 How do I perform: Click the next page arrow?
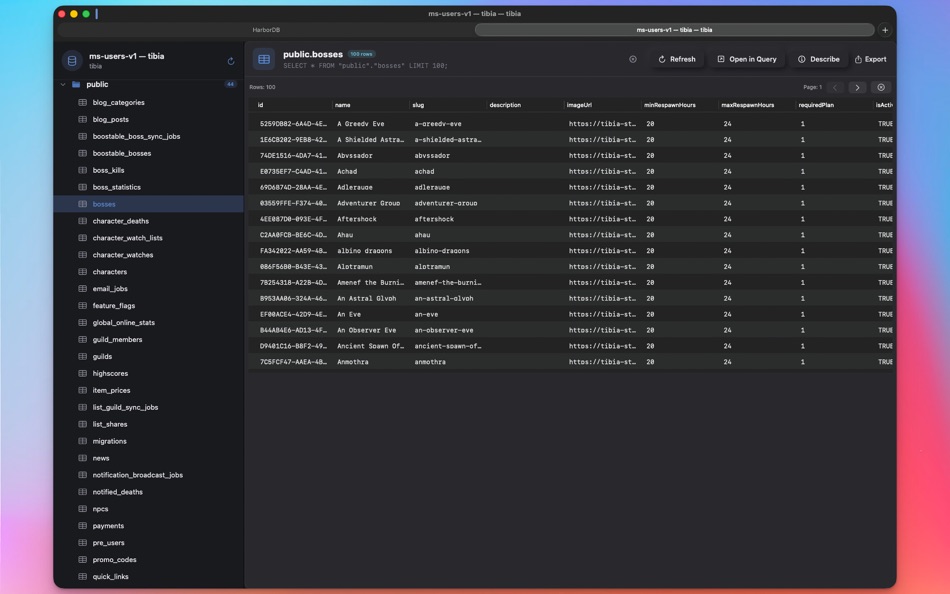coord(858,86)
